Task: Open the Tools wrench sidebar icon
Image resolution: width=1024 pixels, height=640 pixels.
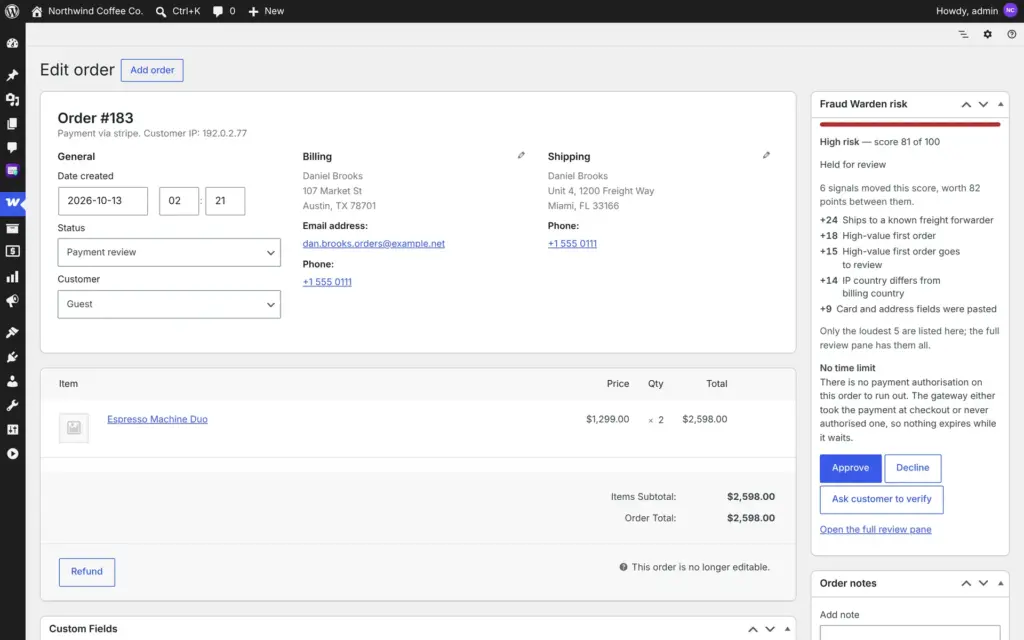Action: [x=12, y=406]
